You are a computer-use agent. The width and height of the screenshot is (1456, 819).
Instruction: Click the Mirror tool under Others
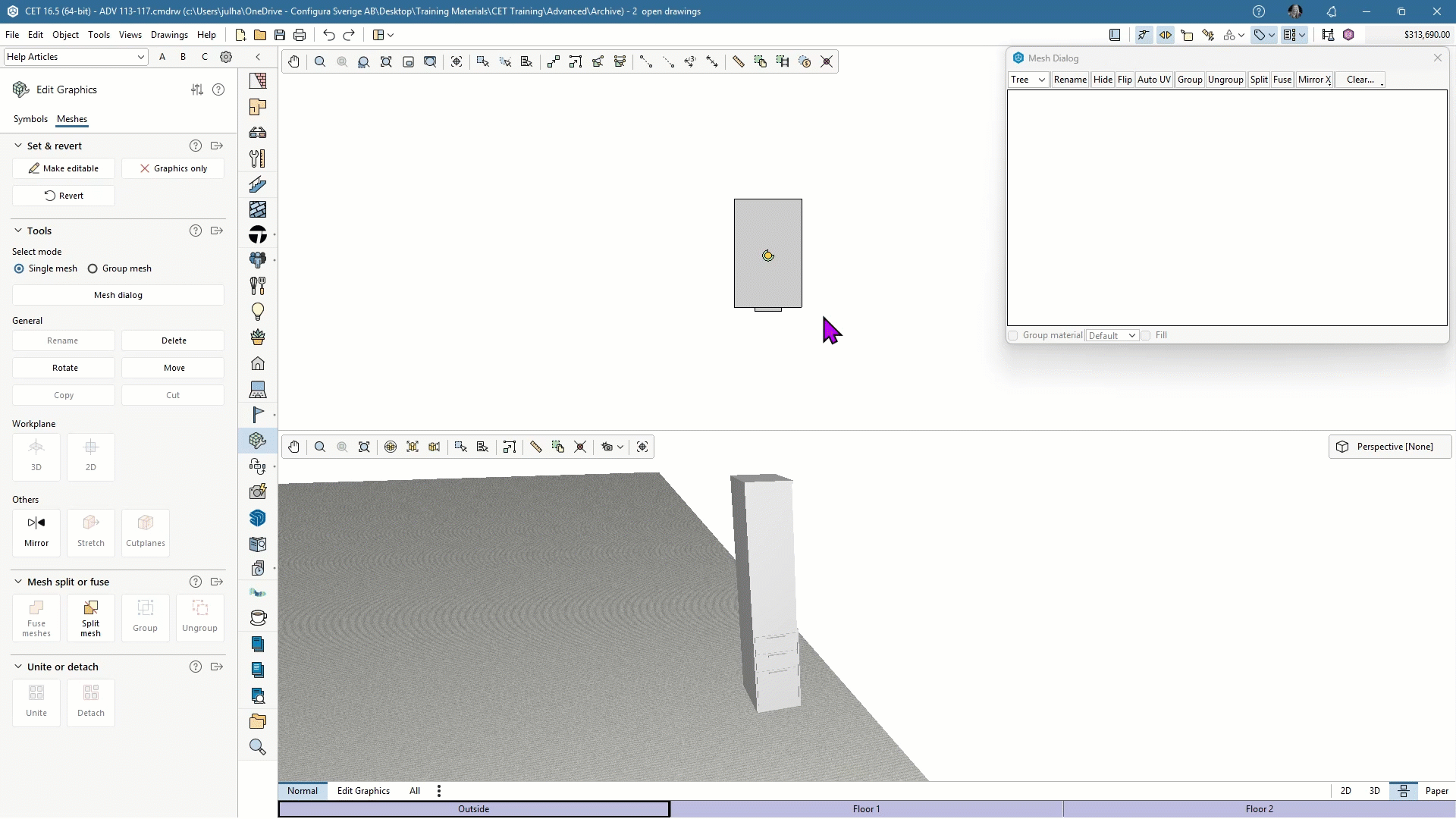point(36,532)
